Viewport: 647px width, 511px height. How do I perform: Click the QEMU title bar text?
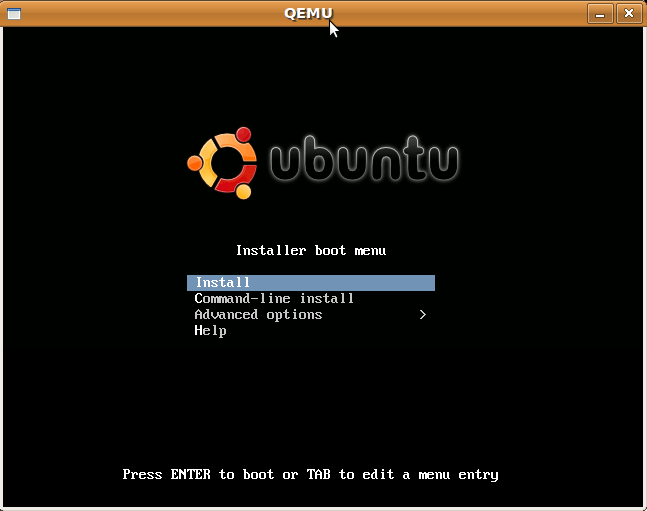pyautogui.click(x=308, y=14)
